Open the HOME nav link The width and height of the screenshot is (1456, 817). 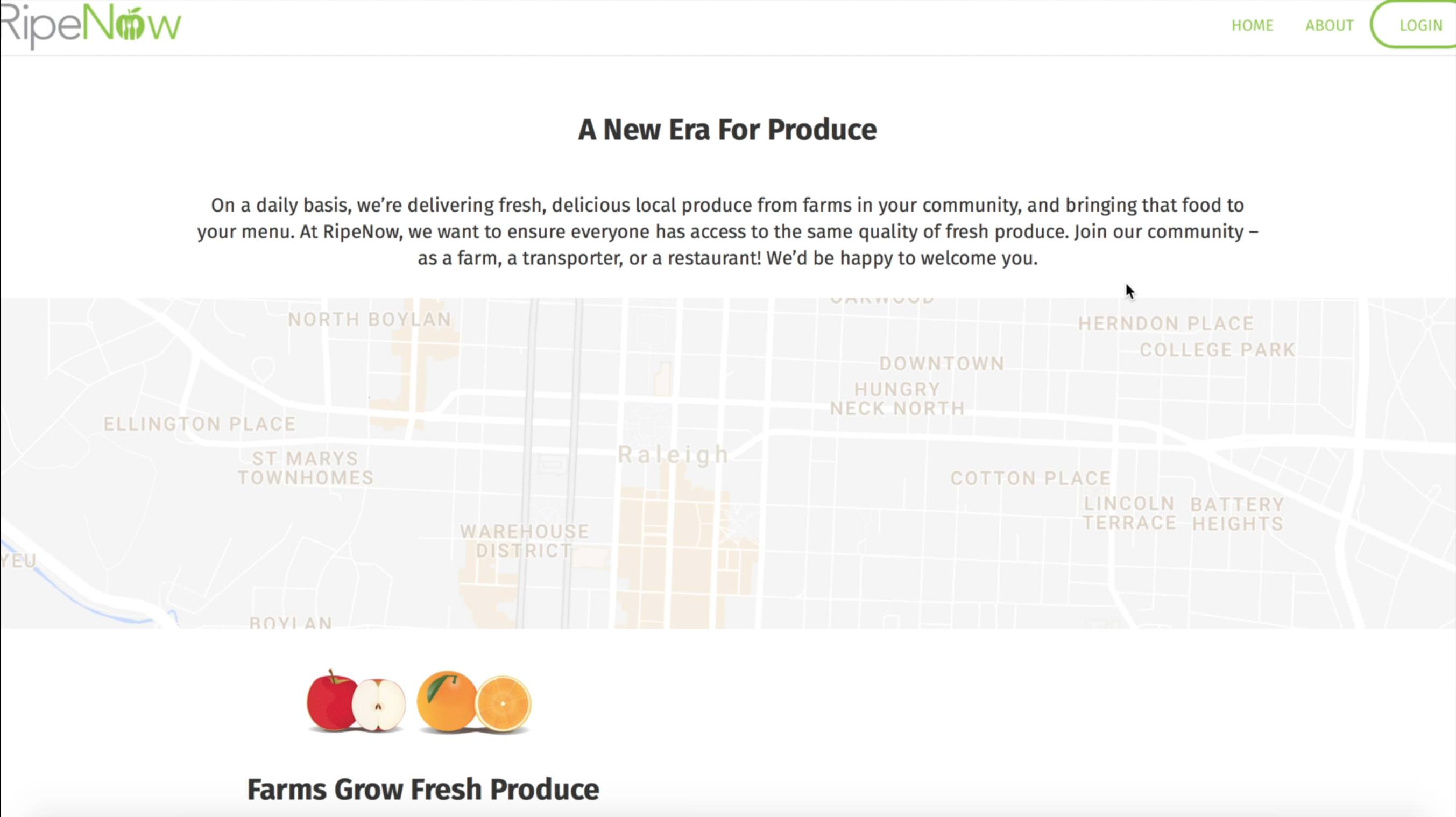1252,25
